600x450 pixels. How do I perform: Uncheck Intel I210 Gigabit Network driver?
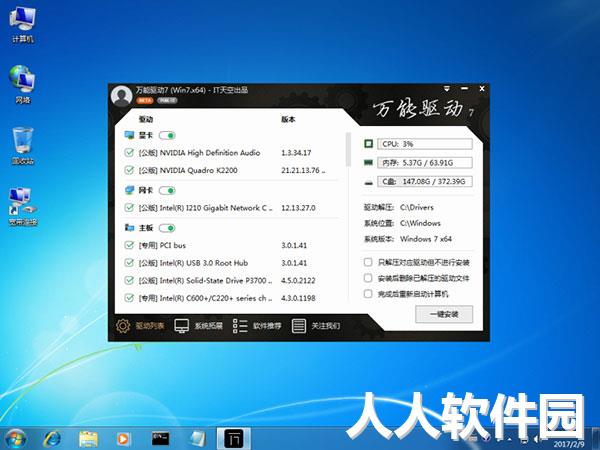129,207
